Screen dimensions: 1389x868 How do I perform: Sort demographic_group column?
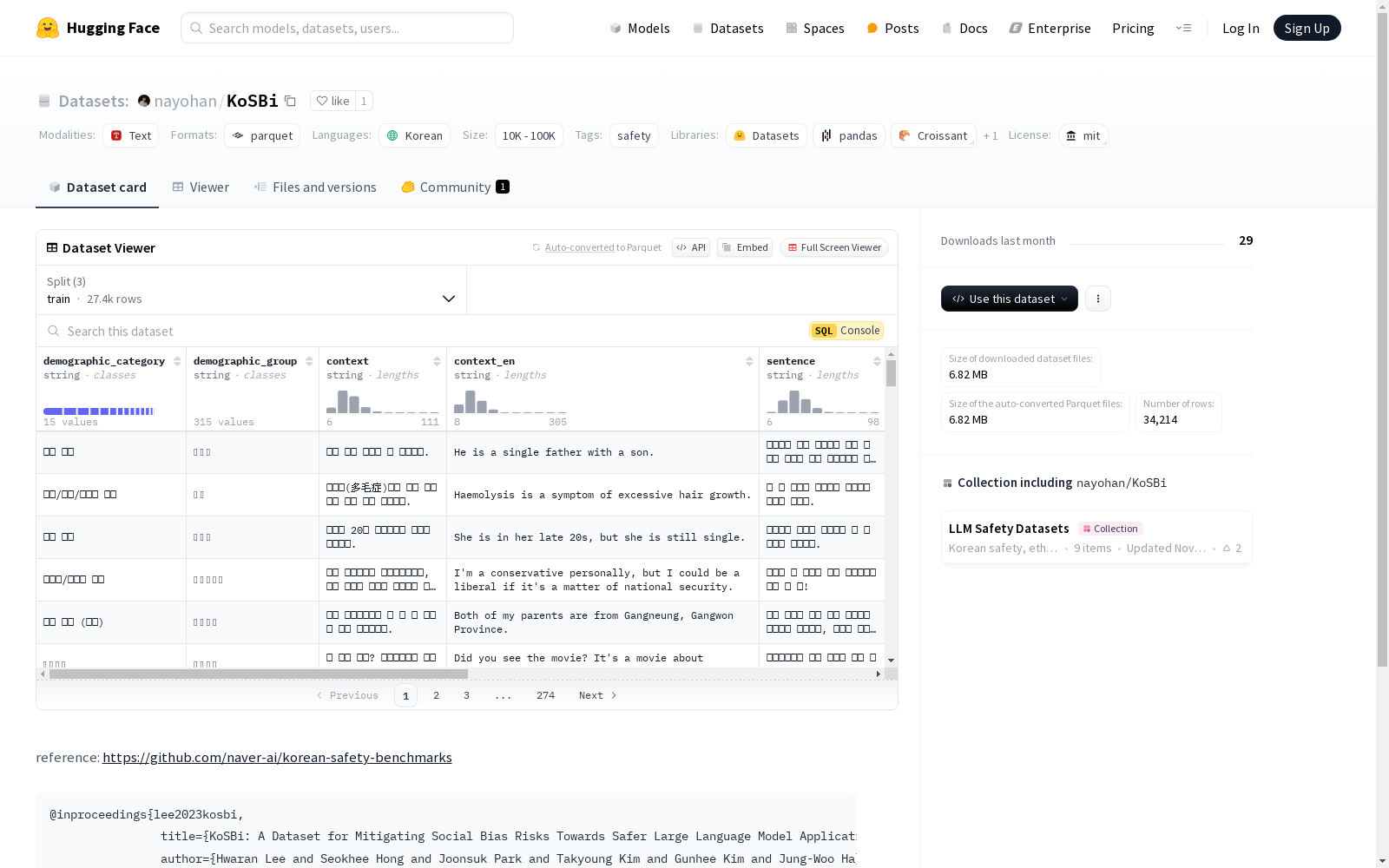309,361
